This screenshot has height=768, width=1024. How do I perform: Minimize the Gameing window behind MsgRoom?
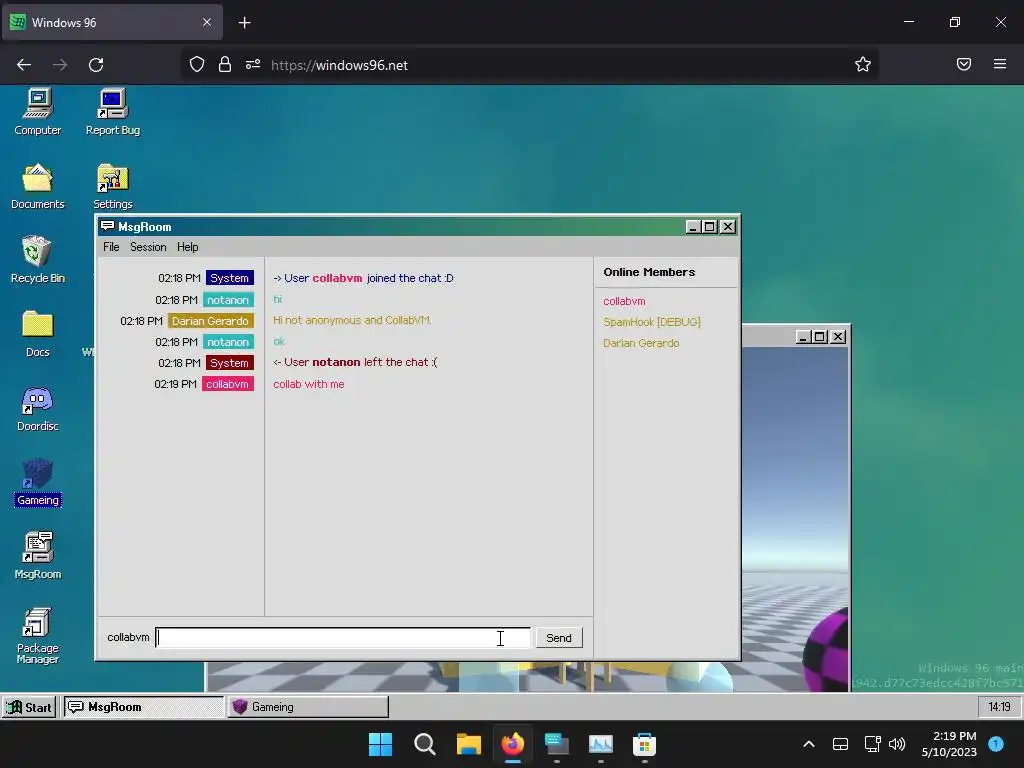click(x=804, y=337)
